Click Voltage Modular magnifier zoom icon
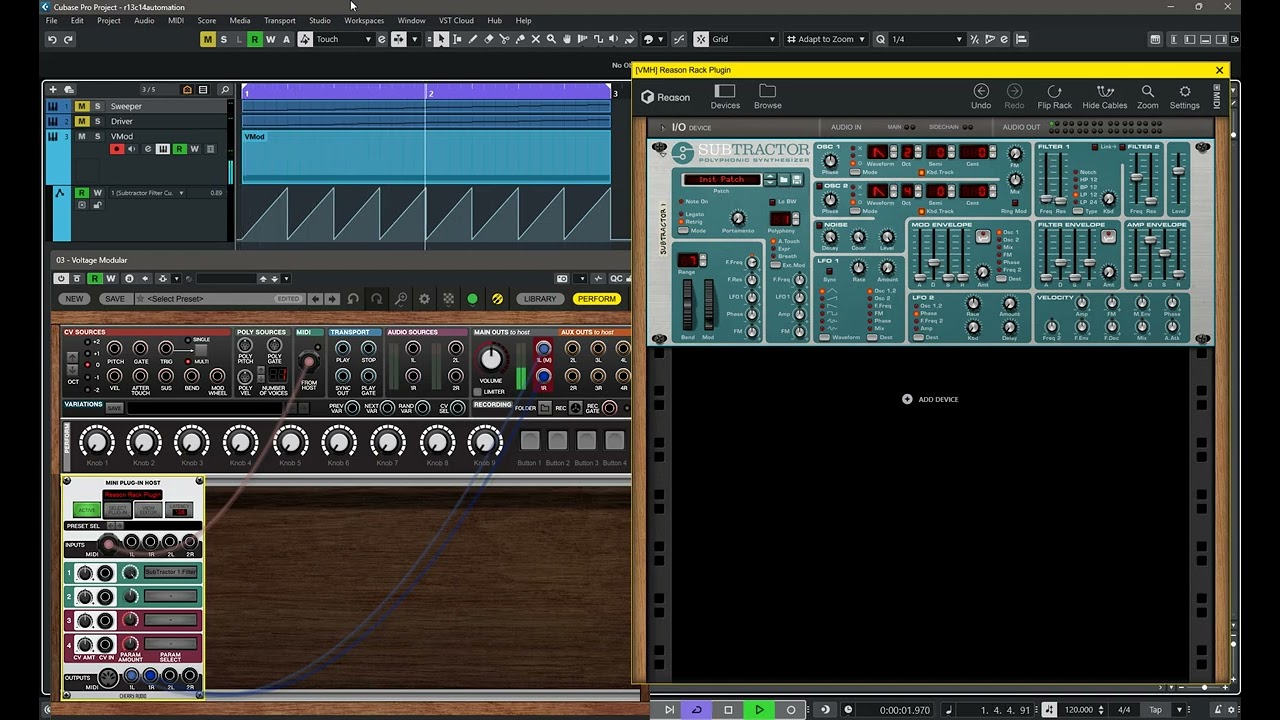Image resolution: width=1280 pixels, height=720 pixels. [400, 299]
